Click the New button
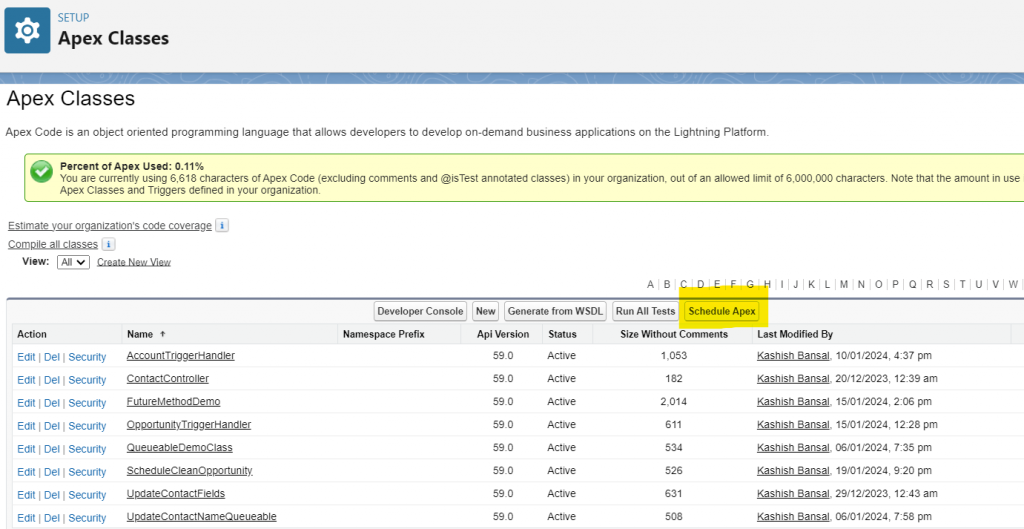This screenshot has height=529, width=1024. [x=485, y=311]
